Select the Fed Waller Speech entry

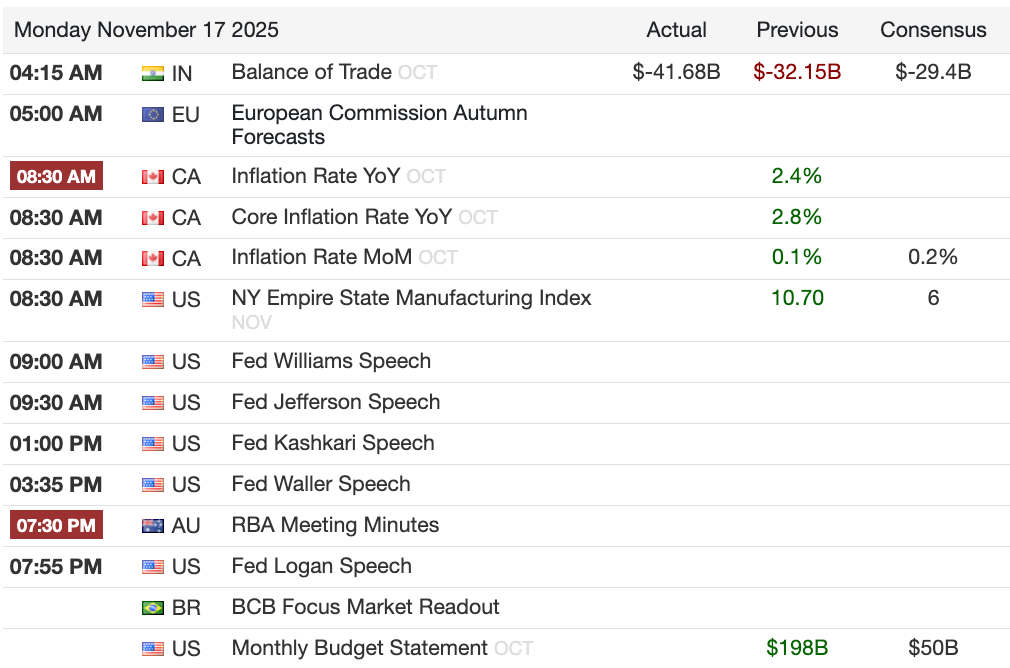click(x=320, y=484)
